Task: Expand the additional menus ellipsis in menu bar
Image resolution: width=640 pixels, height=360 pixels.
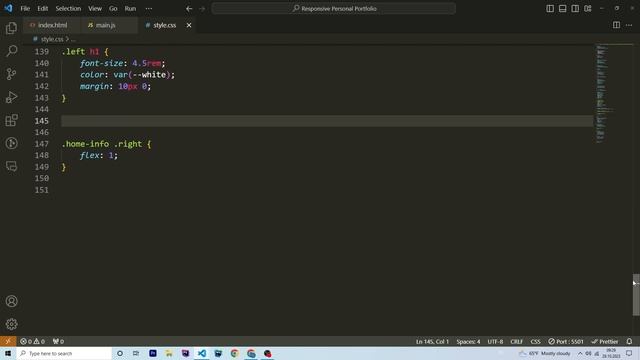Action: (x=149, y=9)
